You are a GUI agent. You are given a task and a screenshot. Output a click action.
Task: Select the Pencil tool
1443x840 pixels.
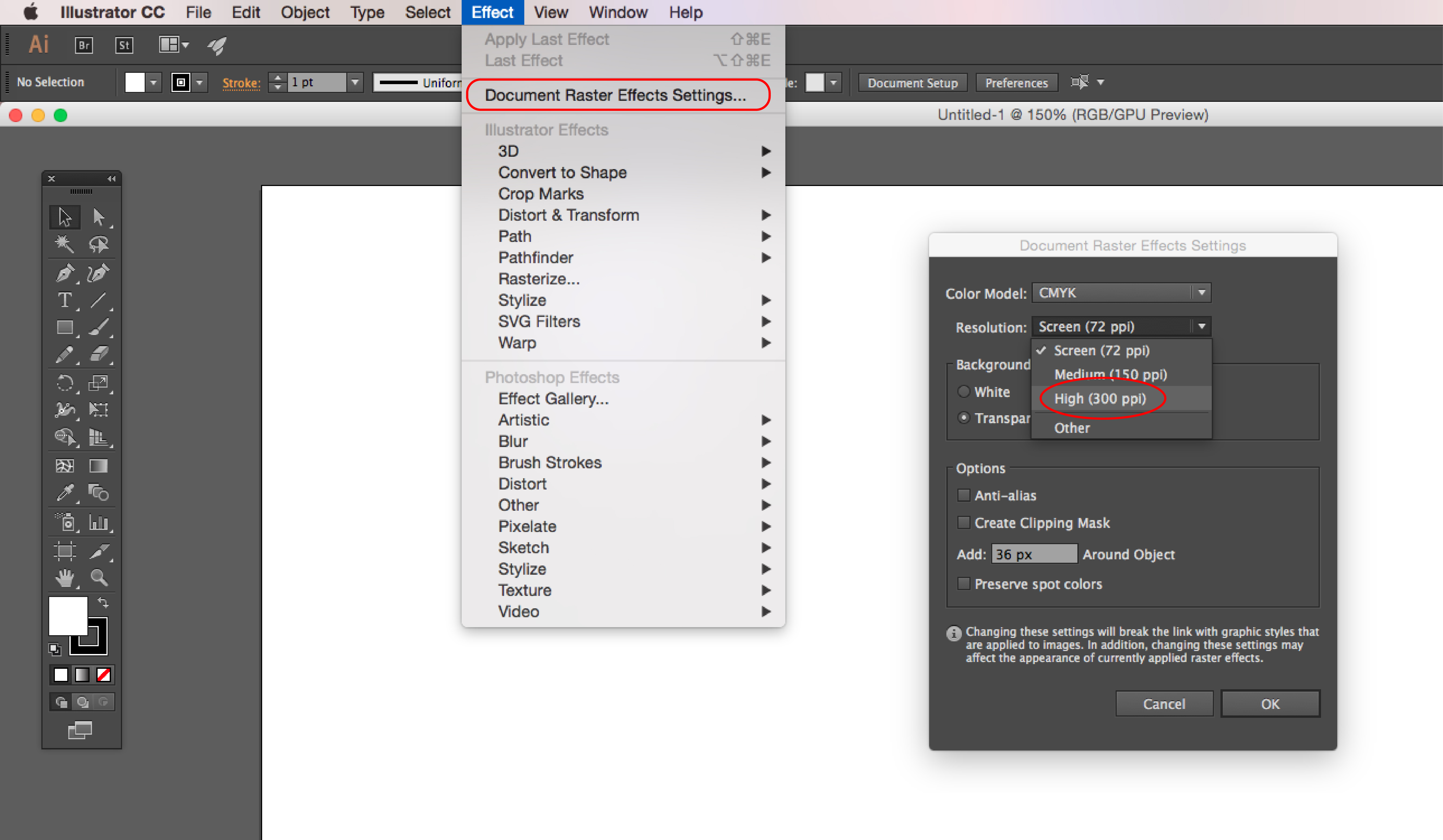coord(65,355)
